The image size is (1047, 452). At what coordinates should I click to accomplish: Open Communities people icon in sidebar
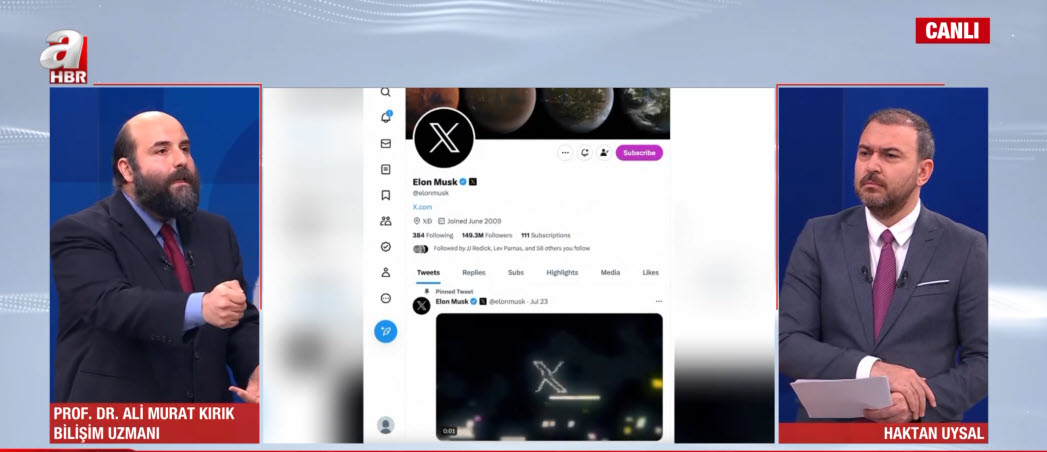386,221
